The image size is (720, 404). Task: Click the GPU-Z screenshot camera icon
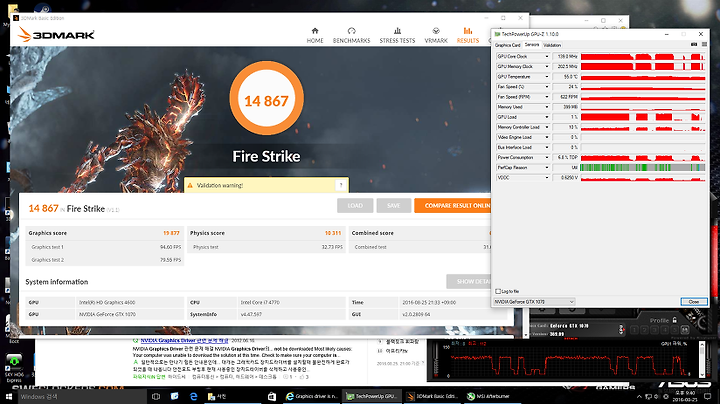pyautogui.click(x=694, y=45)
